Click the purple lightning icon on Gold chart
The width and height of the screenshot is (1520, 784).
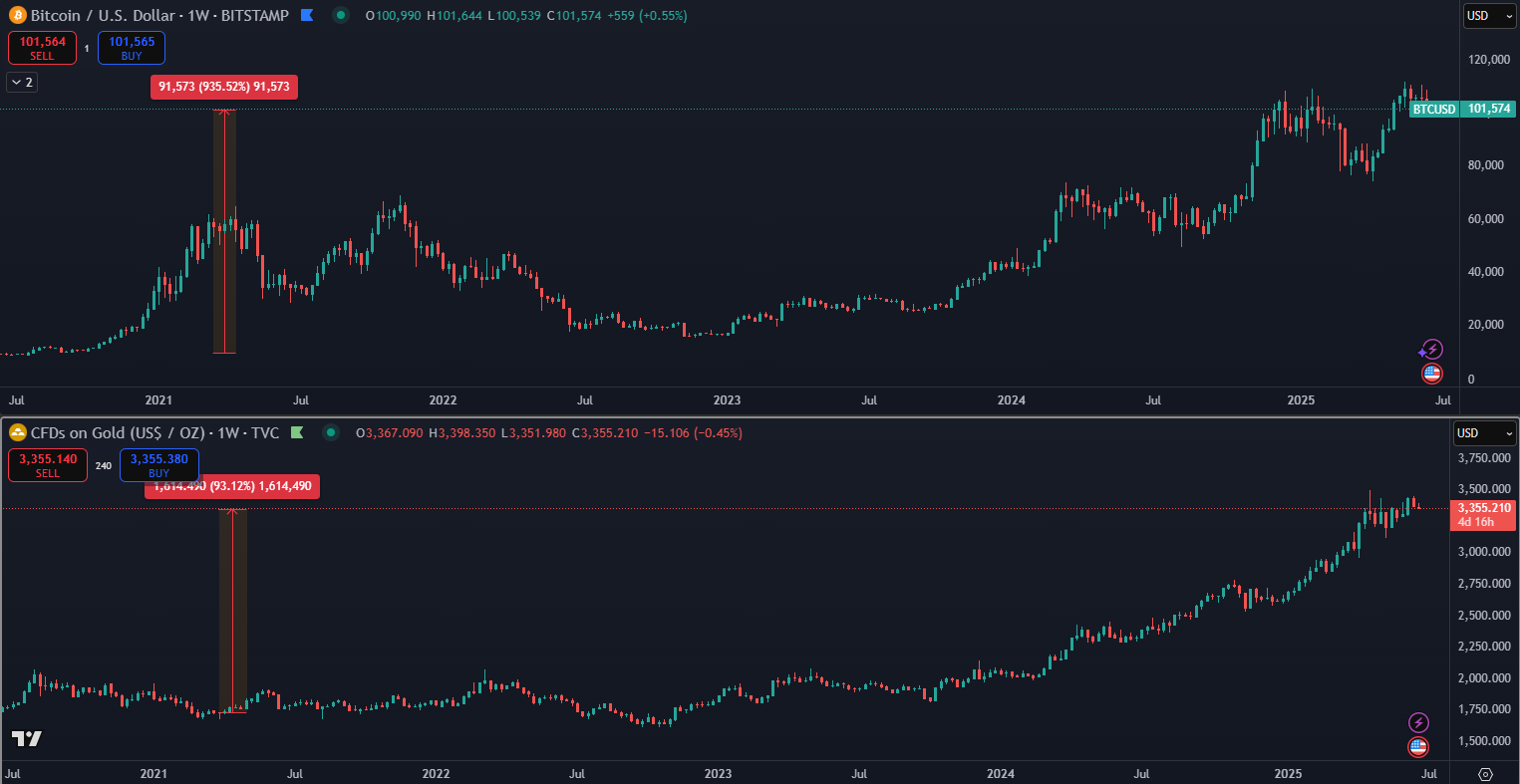coord(1417,722)
